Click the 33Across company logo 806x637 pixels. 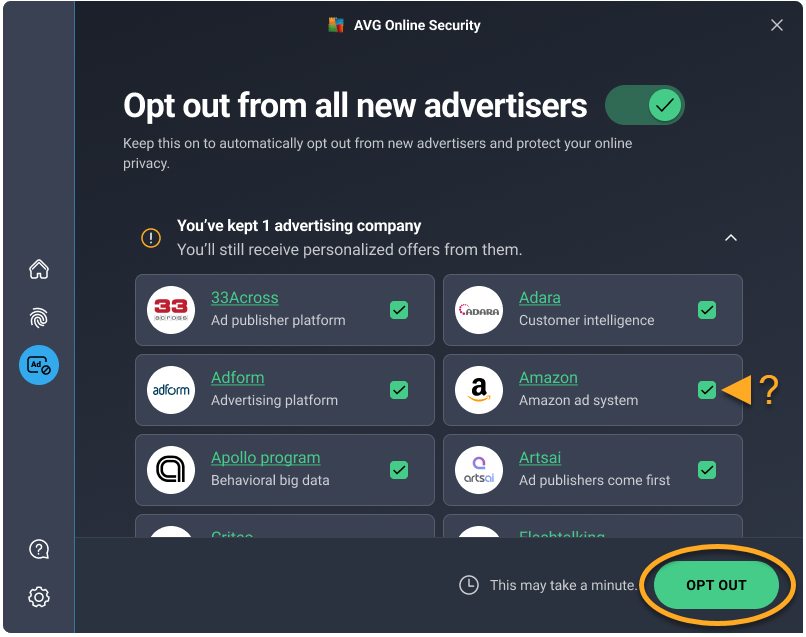click(171, 310)
